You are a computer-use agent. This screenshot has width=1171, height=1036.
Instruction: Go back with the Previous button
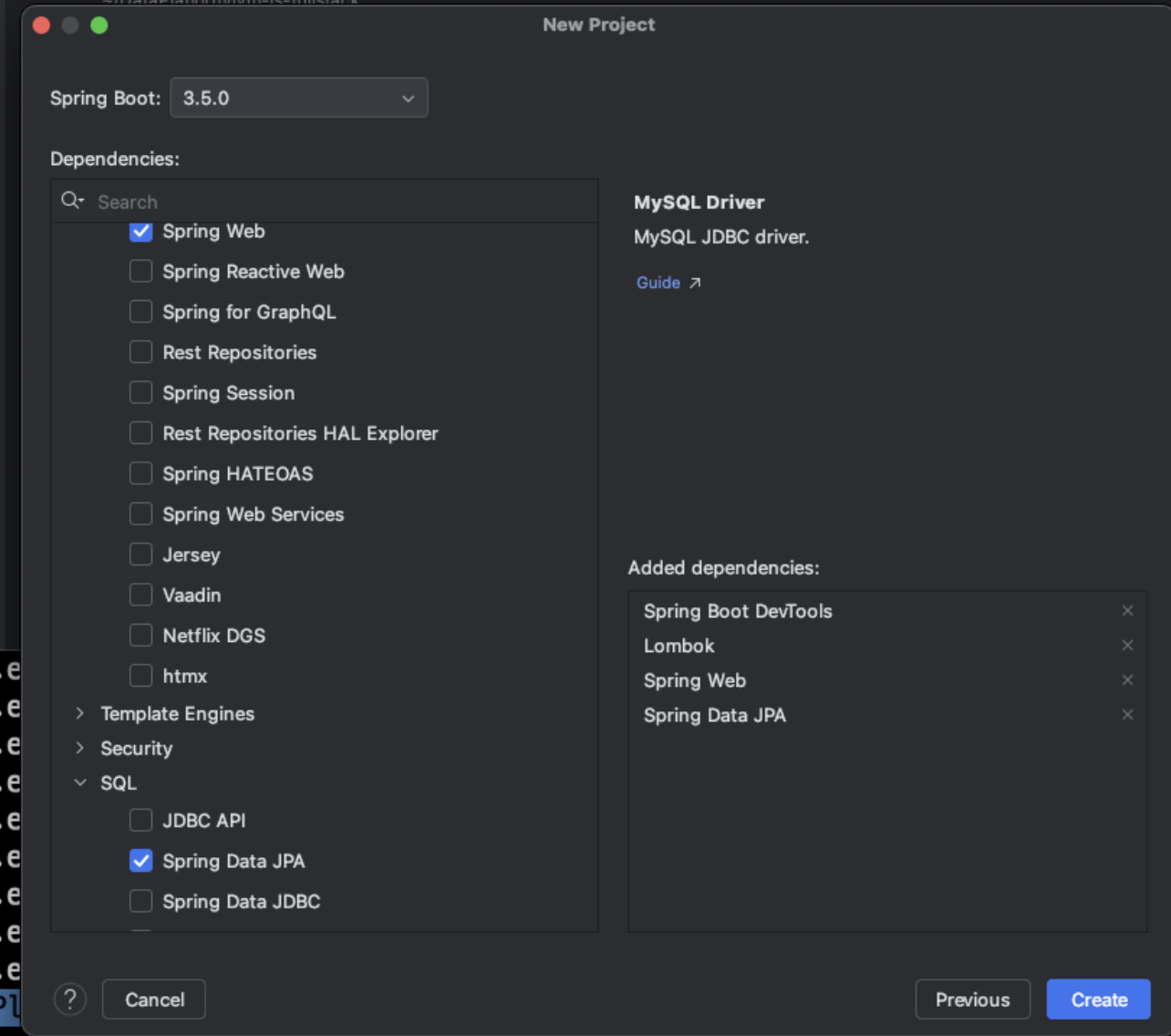[973, 1000]
